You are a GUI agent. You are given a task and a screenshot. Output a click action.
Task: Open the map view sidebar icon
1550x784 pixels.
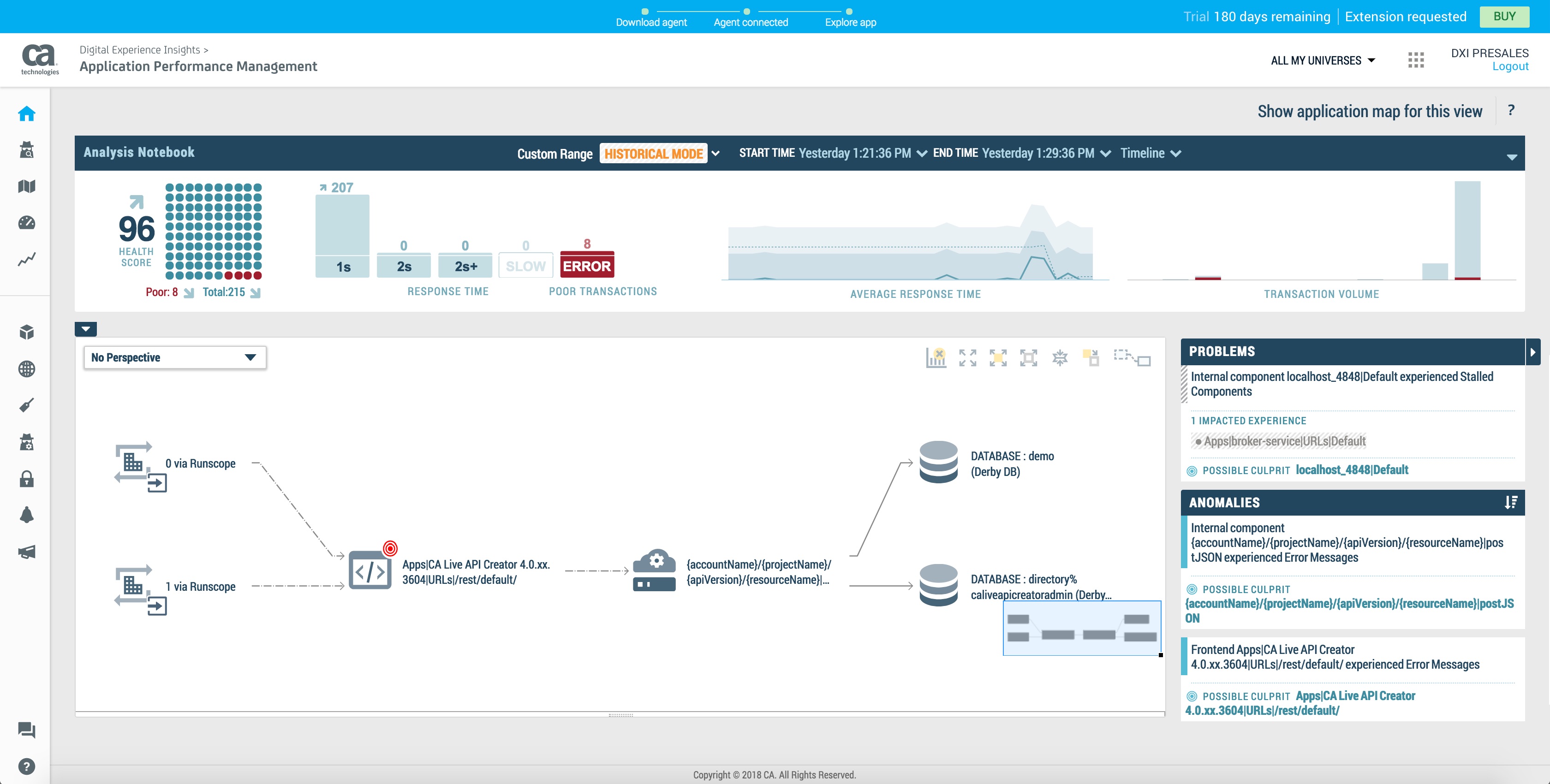(26, 186)
